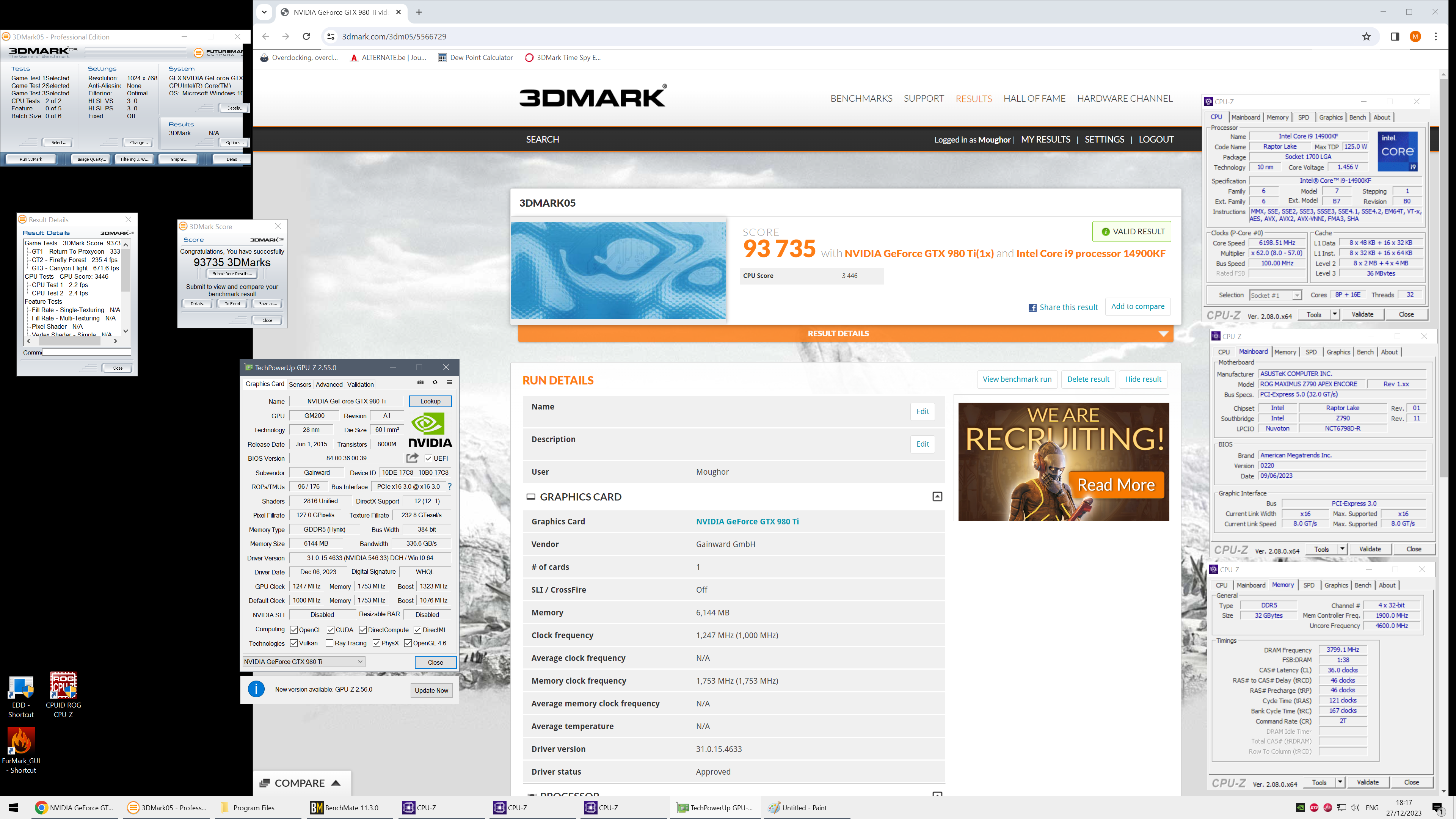1456x819 pixels.
Task: Open the GPU selection dropdown in GPU-Z
Action: [x=303, y=661]
